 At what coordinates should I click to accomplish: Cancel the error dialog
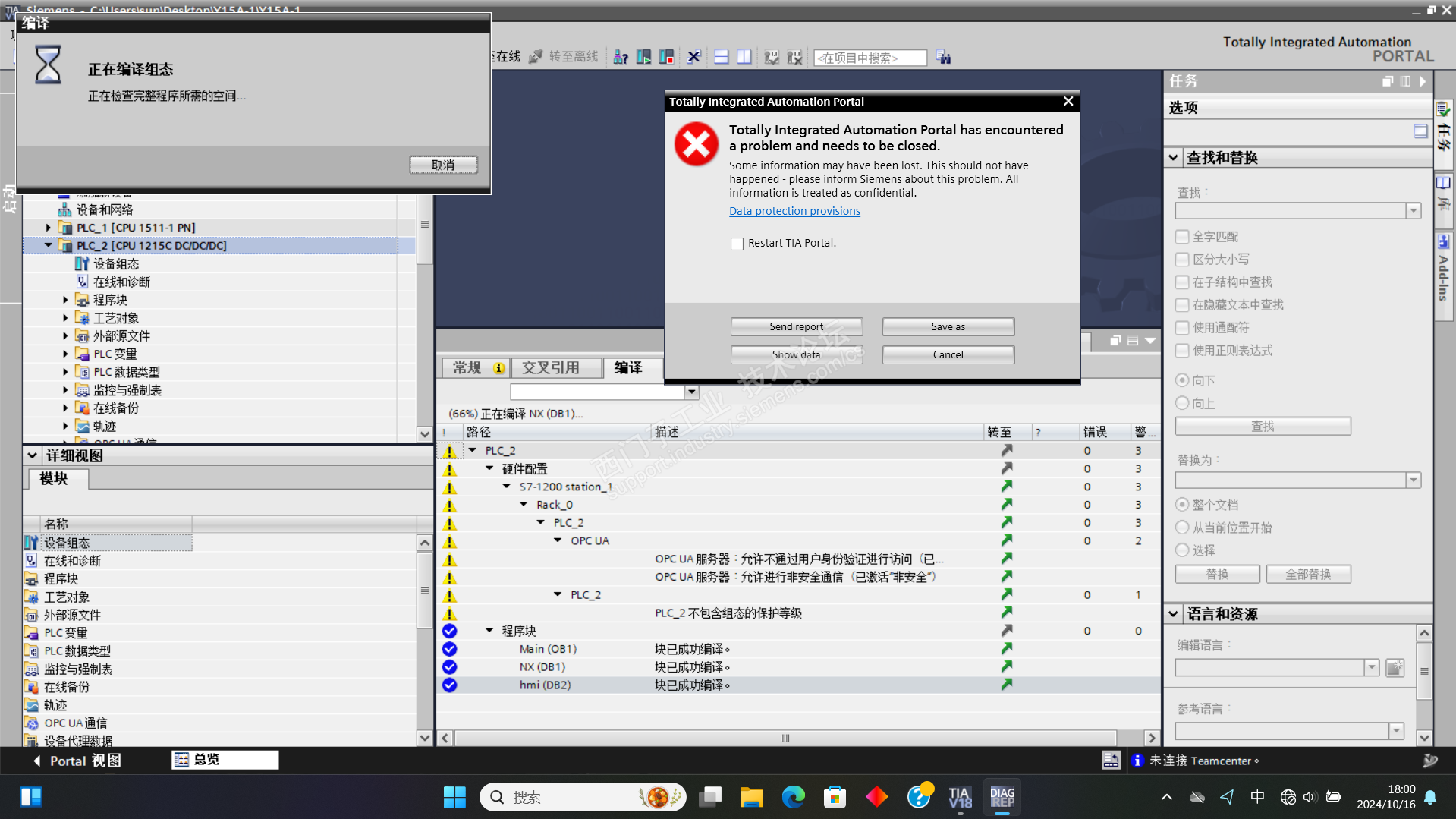[948, 354]
